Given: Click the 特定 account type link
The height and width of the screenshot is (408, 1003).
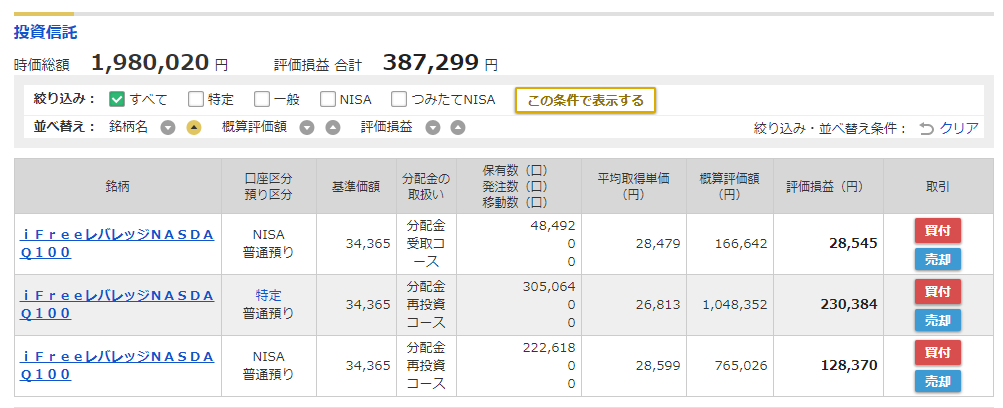Looking at the screenshot, I should 269,295.
